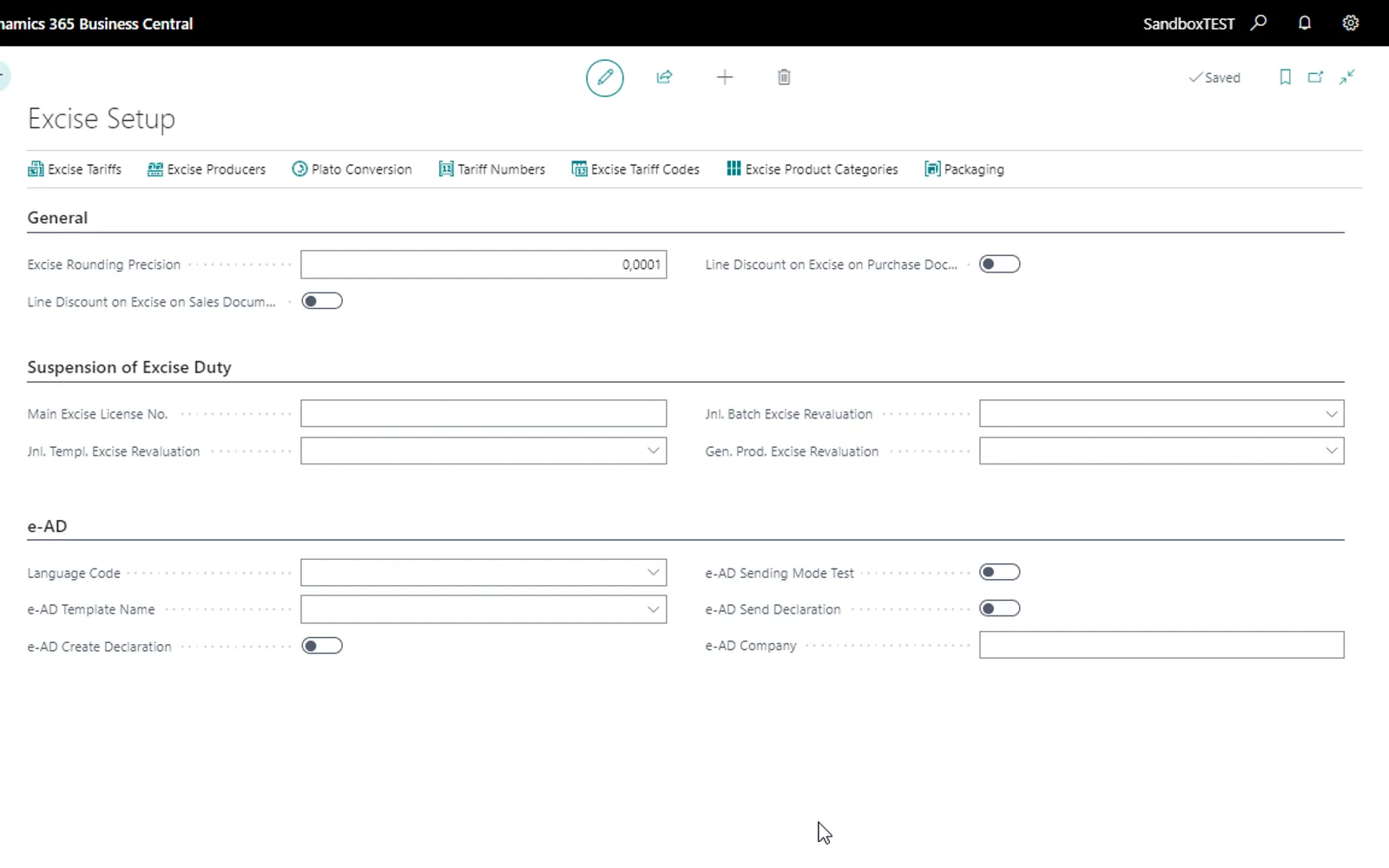Open Excise Producers action
1389x868 pixels.
click(207, 169)
